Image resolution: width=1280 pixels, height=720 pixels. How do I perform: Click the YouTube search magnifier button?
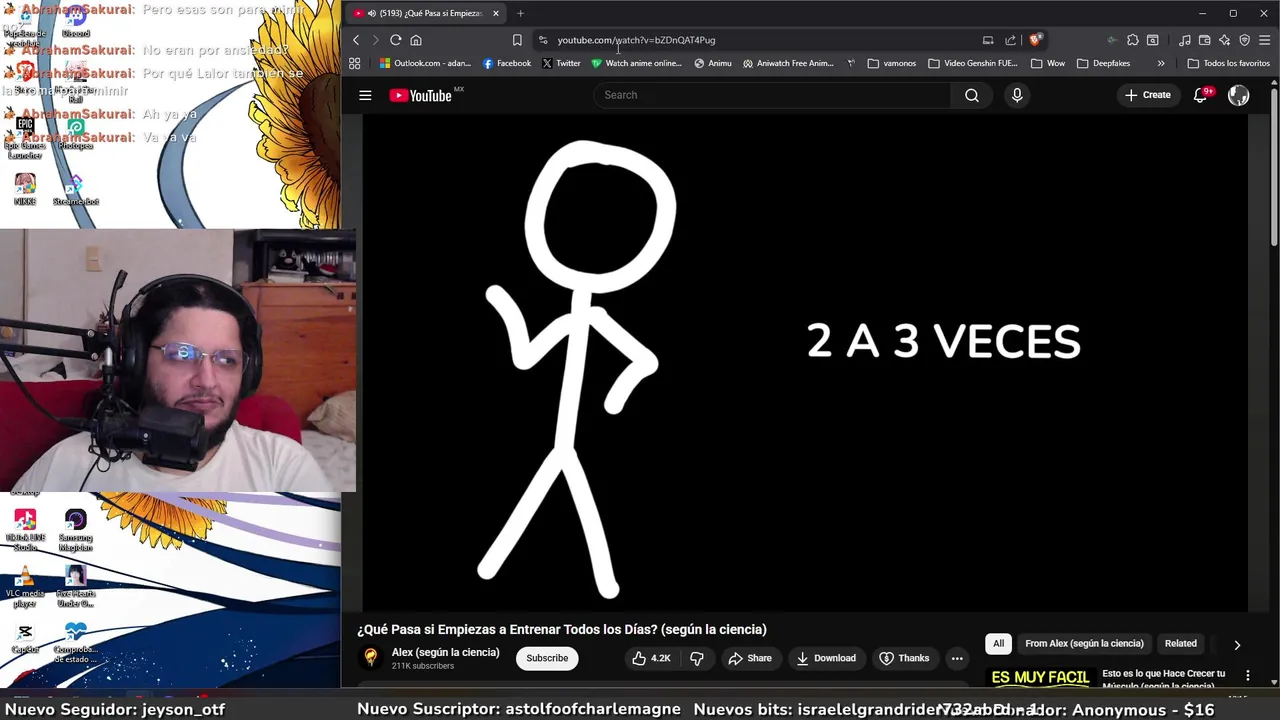[x=971, y=95]
